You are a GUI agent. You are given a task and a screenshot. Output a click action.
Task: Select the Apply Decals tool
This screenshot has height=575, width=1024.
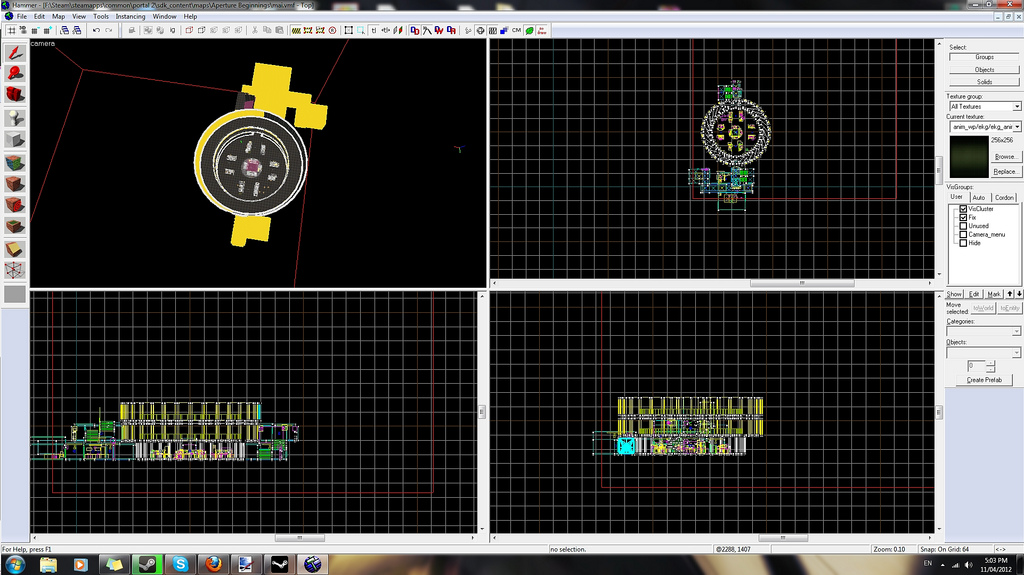(15, 205)
